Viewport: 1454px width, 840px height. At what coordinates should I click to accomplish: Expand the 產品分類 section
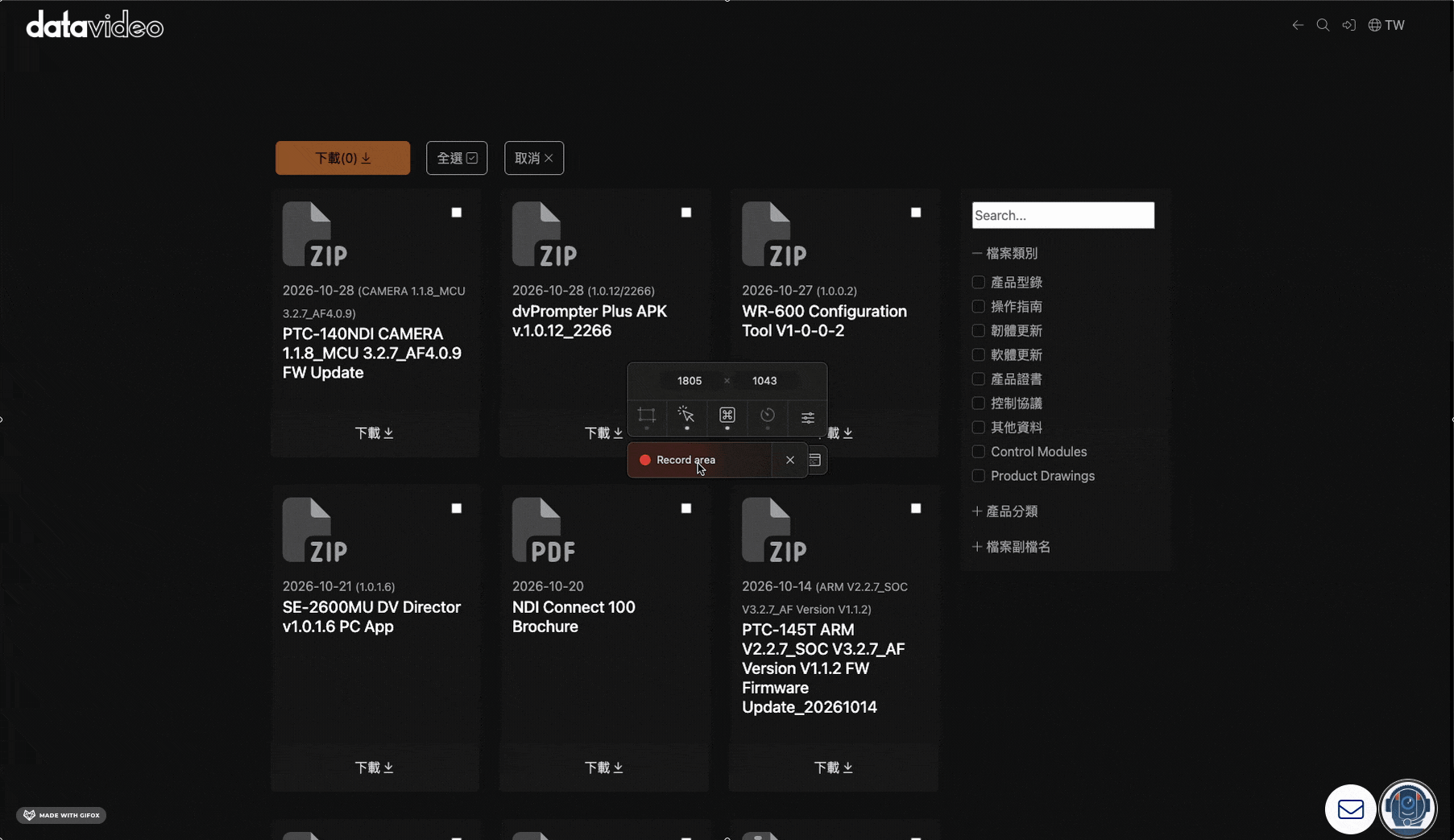[1005, 511]
